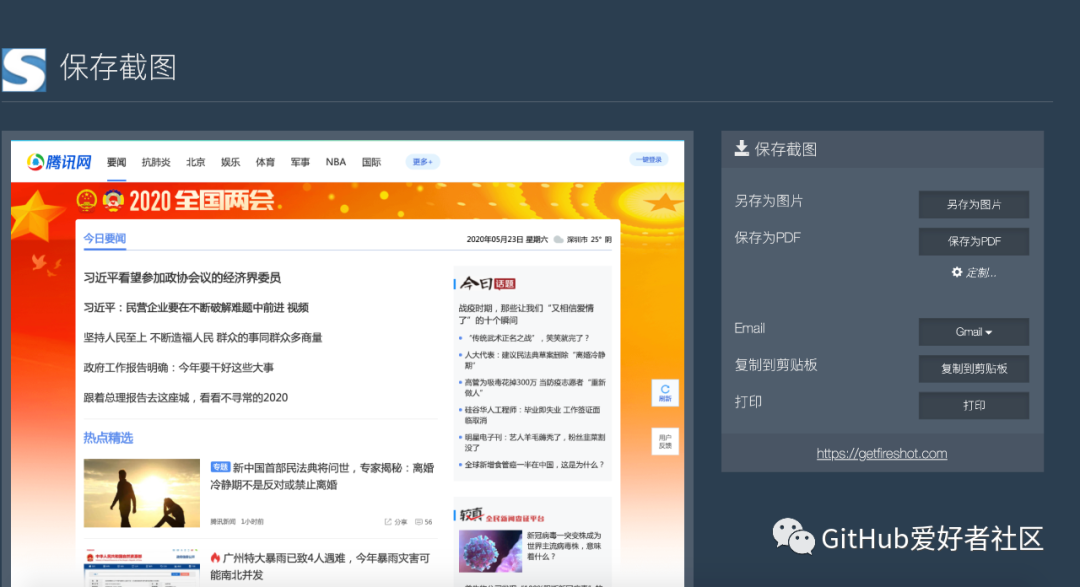The image size is (1080, 587).
Task: Open the https://getfireshot.com link
Action: (x=882, y=453)
